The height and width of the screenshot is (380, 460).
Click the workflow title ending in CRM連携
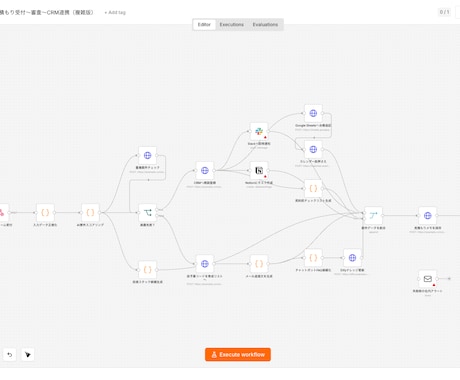point(47,13)
